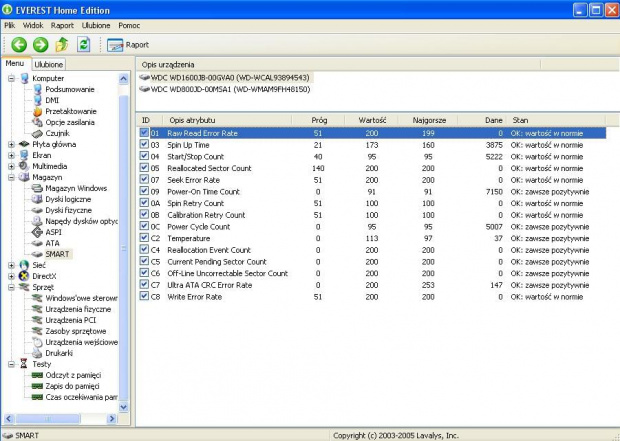Expand the Płyta główna node
The width and height of the screenshot is (620, 441).
tap(11, 144)
